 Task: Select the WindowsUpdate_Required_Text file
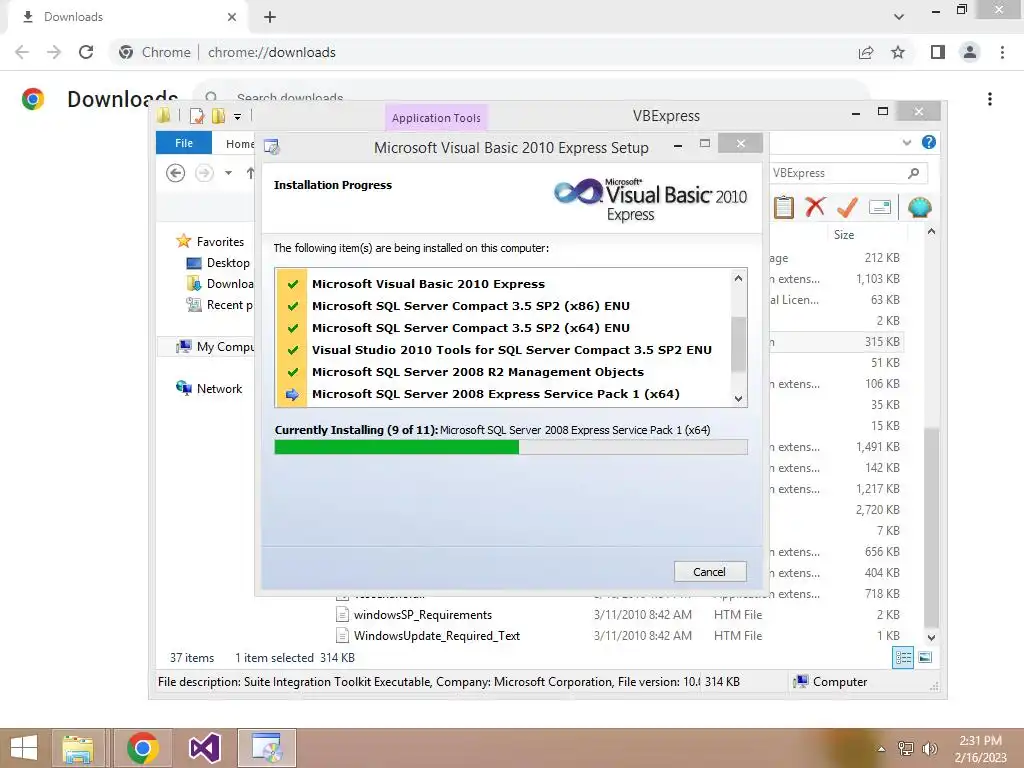pyautogui.click(x=436, y=635)
